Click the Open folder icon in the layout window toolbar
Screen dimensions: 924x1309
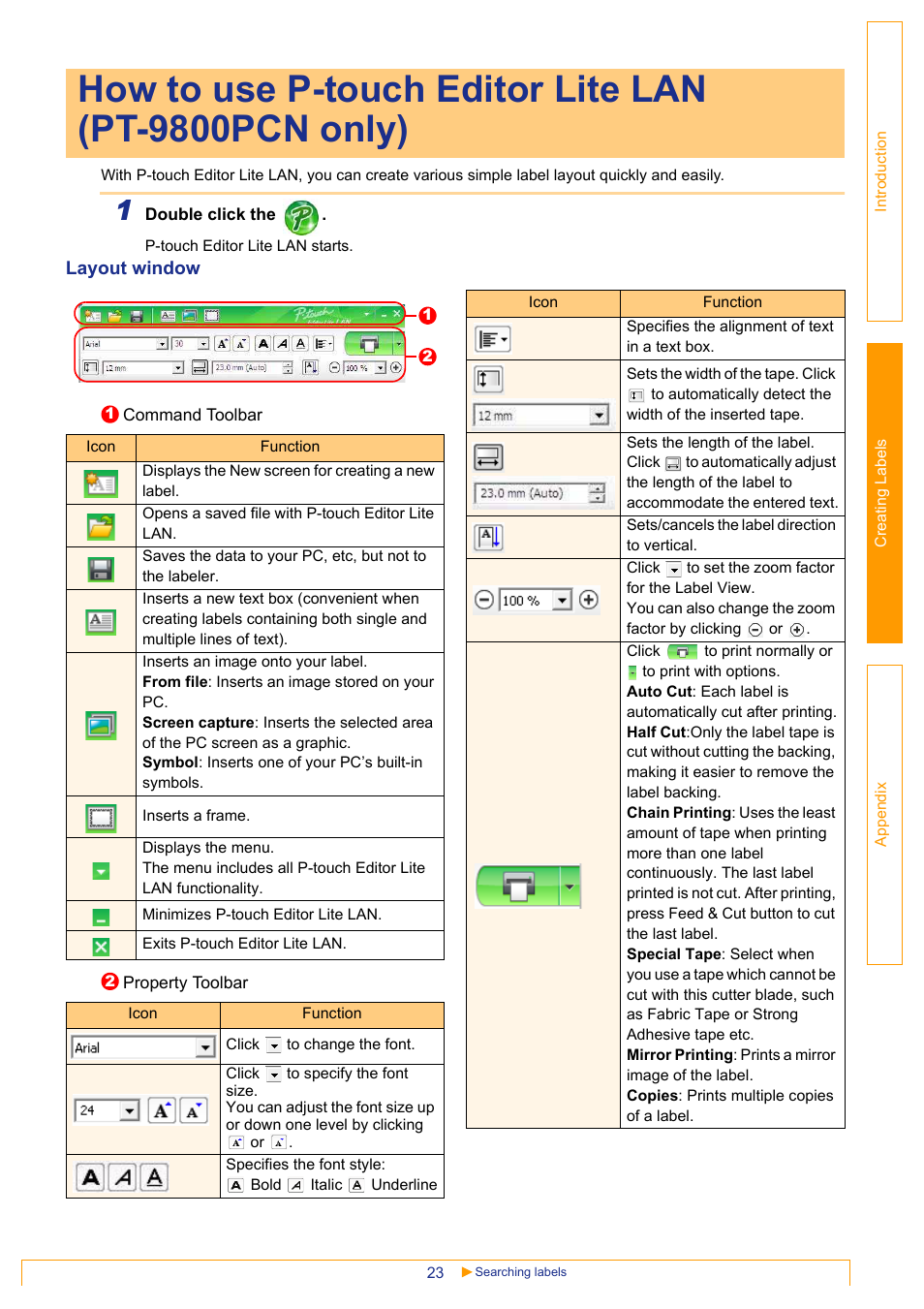pyautogui.click(x=114, y=316)
